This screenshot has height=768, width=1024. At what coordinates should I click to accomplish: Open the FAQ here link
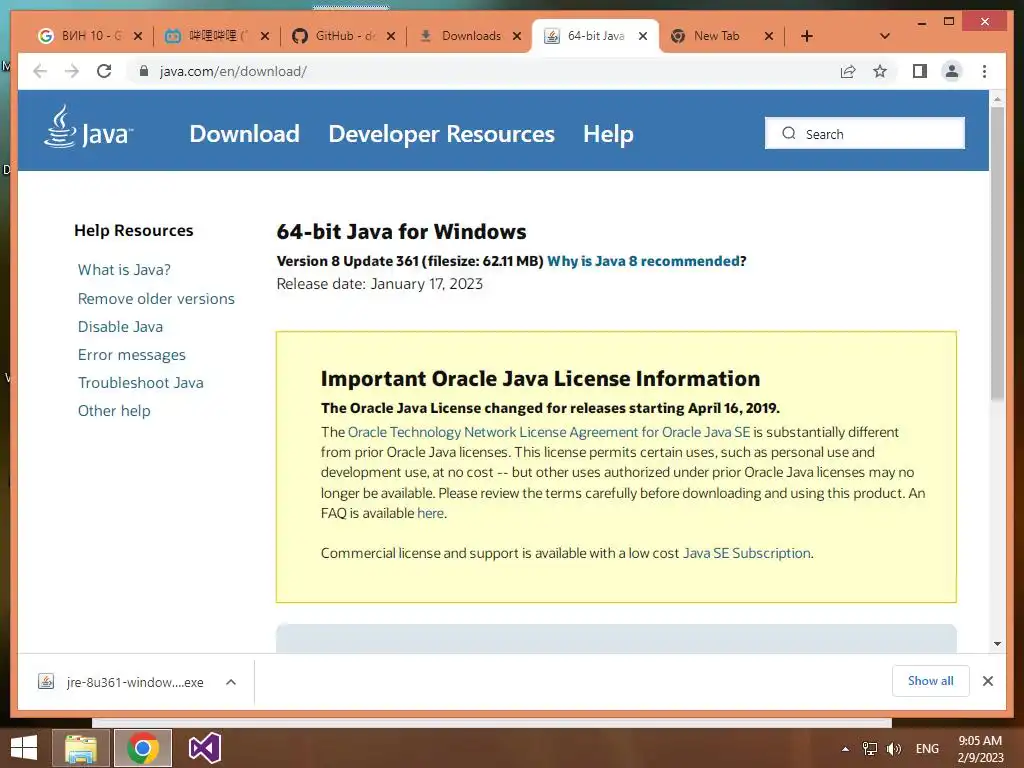pos(430,513)
